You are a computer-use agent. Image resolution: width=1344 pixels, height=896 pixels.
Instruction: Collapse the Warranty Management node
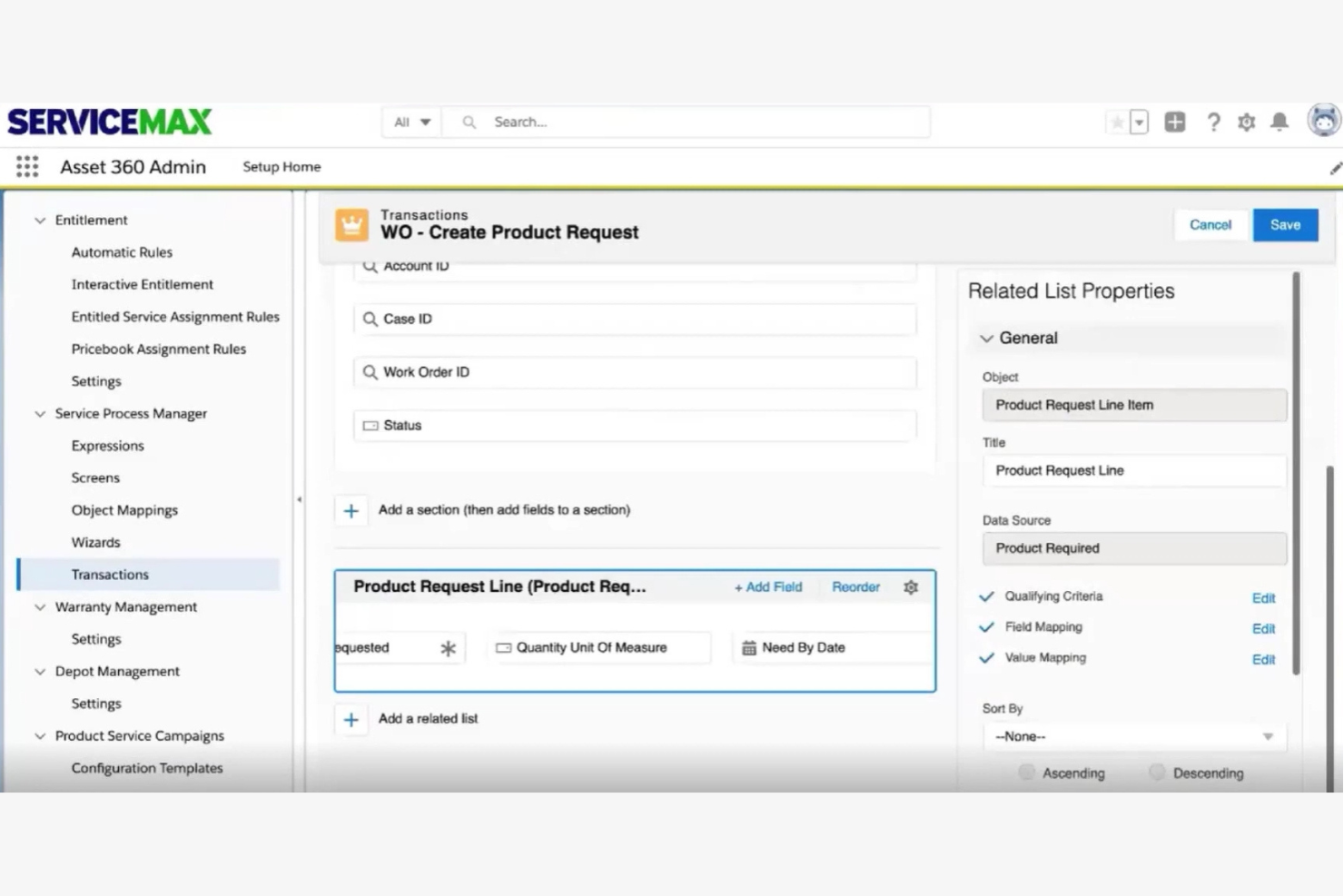(40, 607)
